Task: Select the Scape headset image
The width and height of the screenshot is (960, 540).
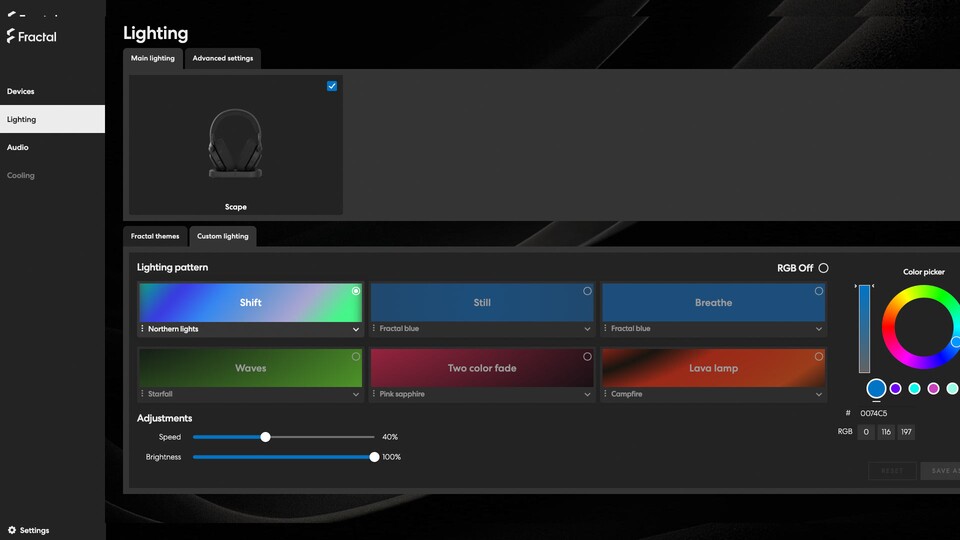Action: point(236,144)
